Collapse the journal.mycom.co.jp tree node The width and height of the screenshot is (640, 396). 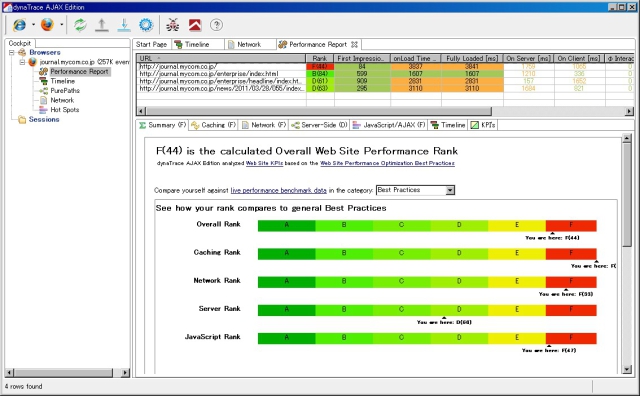(22, 62)
